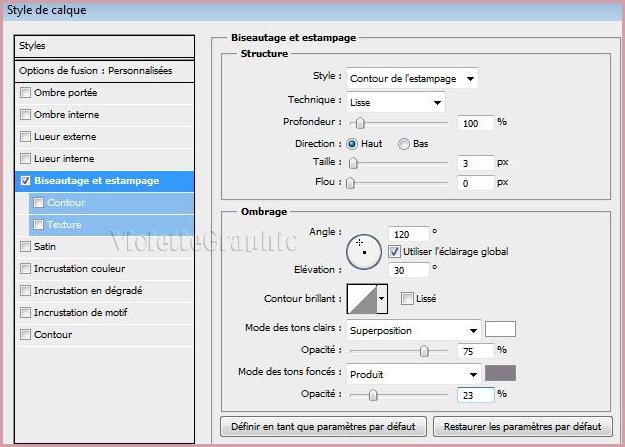This screenshot has width=625, height=447.
Task: Expand Mode des tons foncés dropdown
Action: tap(413, 373)
